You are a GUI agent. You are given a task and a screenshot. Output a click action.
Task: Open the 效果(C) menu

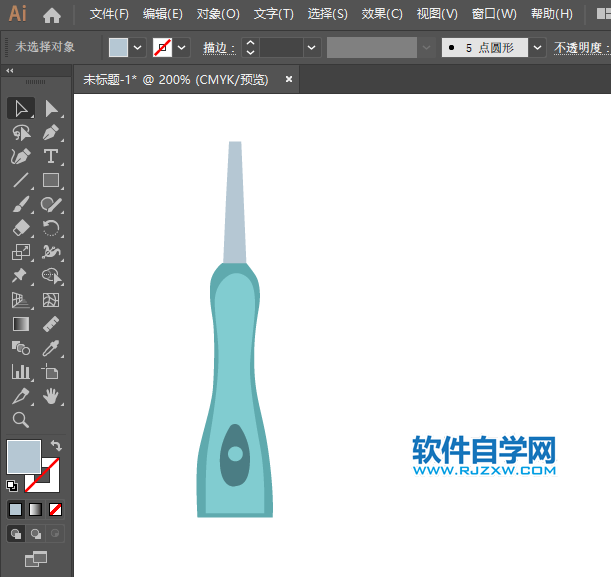tap(382, 14)
